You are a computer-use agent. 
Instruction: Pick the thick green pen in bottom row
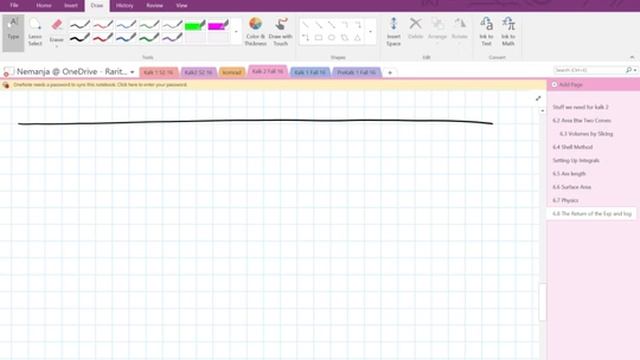[149, 38]
